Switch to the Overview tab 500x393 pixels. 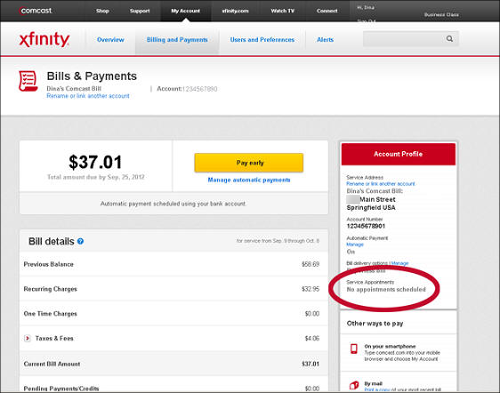pos(111,40)
